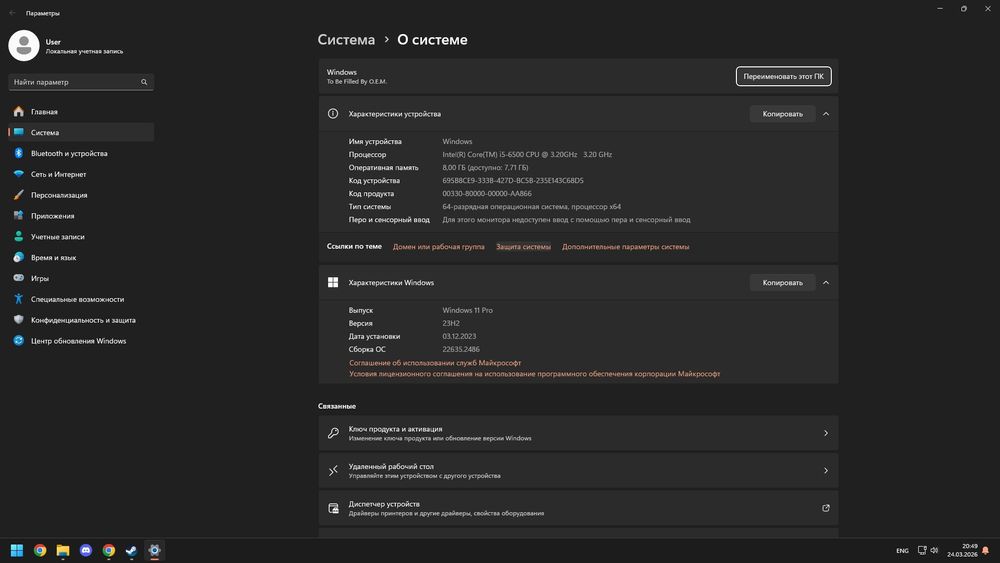The image size is (1000, 563).
Task: Collapse the Характеристики устройства section
Action: [826, 114]
